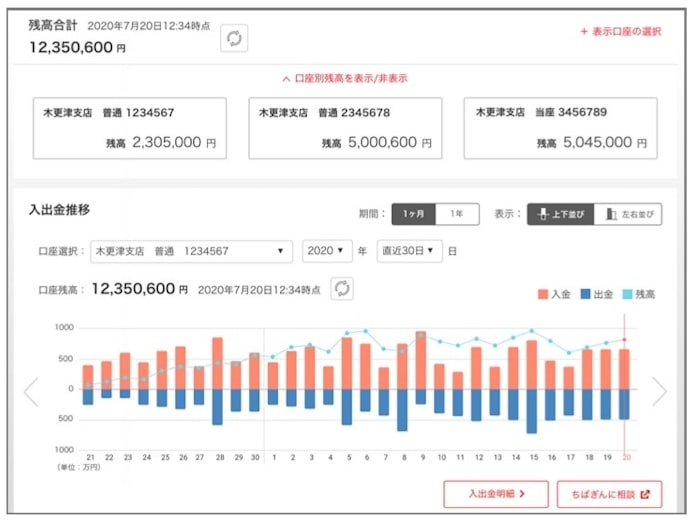This screenshot has width=696, height=522.
Task: Click the 単位：万円 unit note
Action: point(79,467)
